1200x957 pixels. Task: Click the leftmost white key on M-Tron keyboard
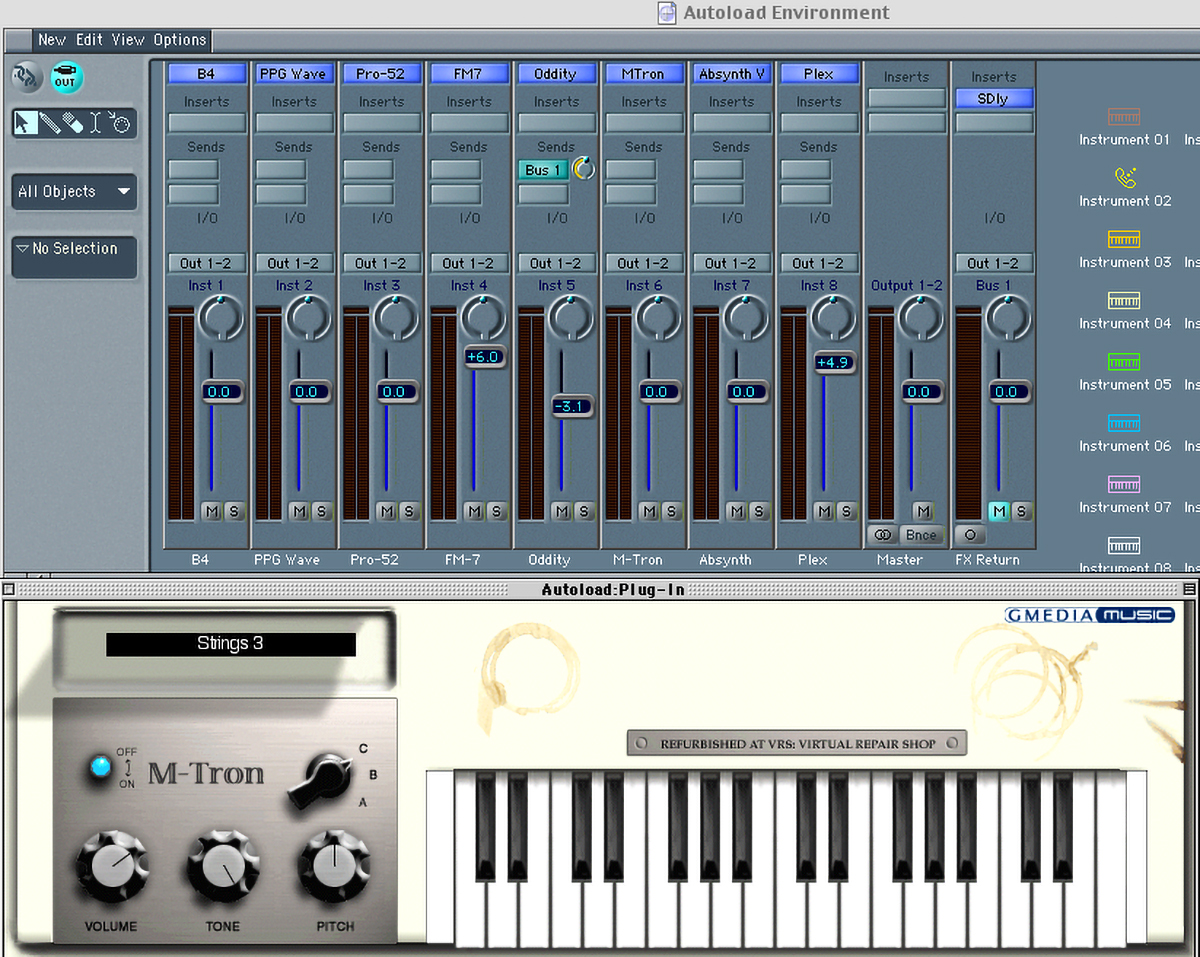coord(441,856)
